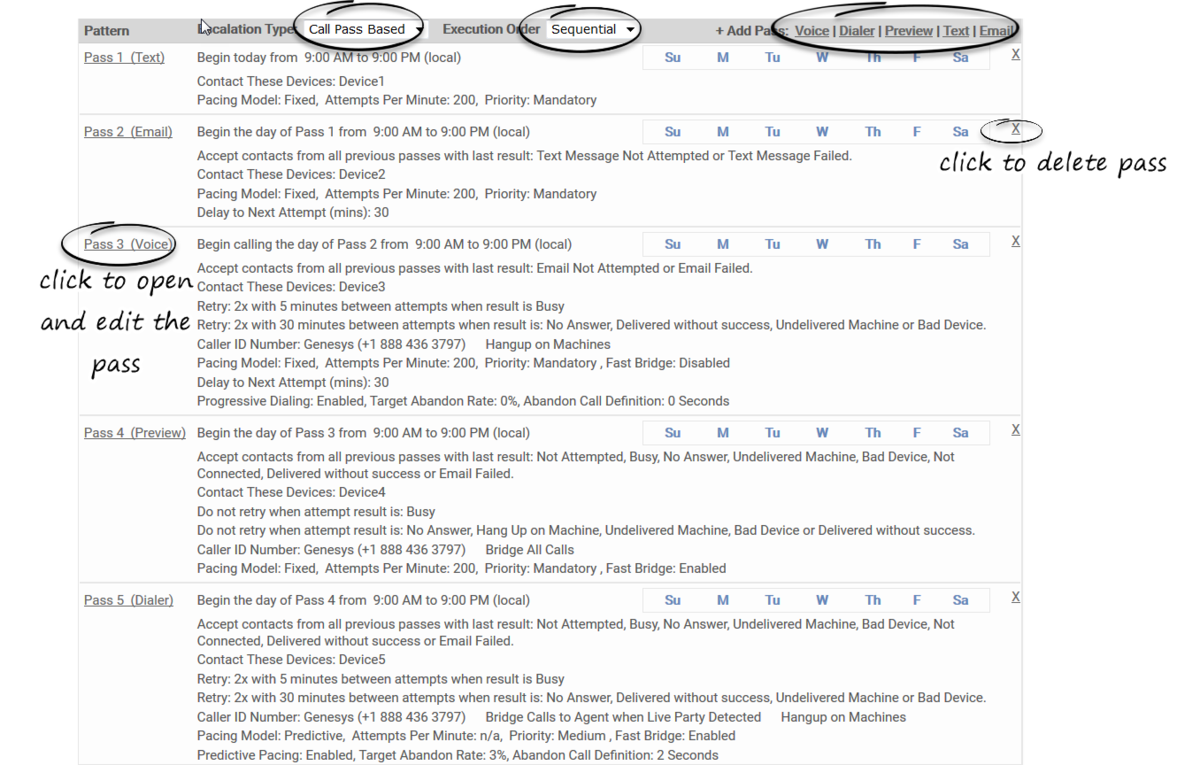Toggle Monday for Pass 1

click(x=723, y=58)
